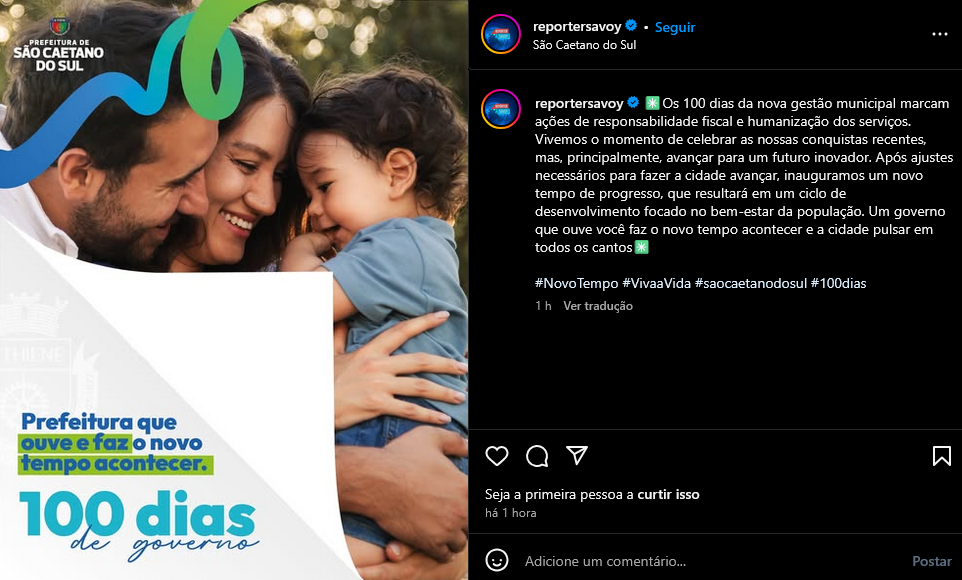Open comments using the speech bubble icon

click(537, 456)
